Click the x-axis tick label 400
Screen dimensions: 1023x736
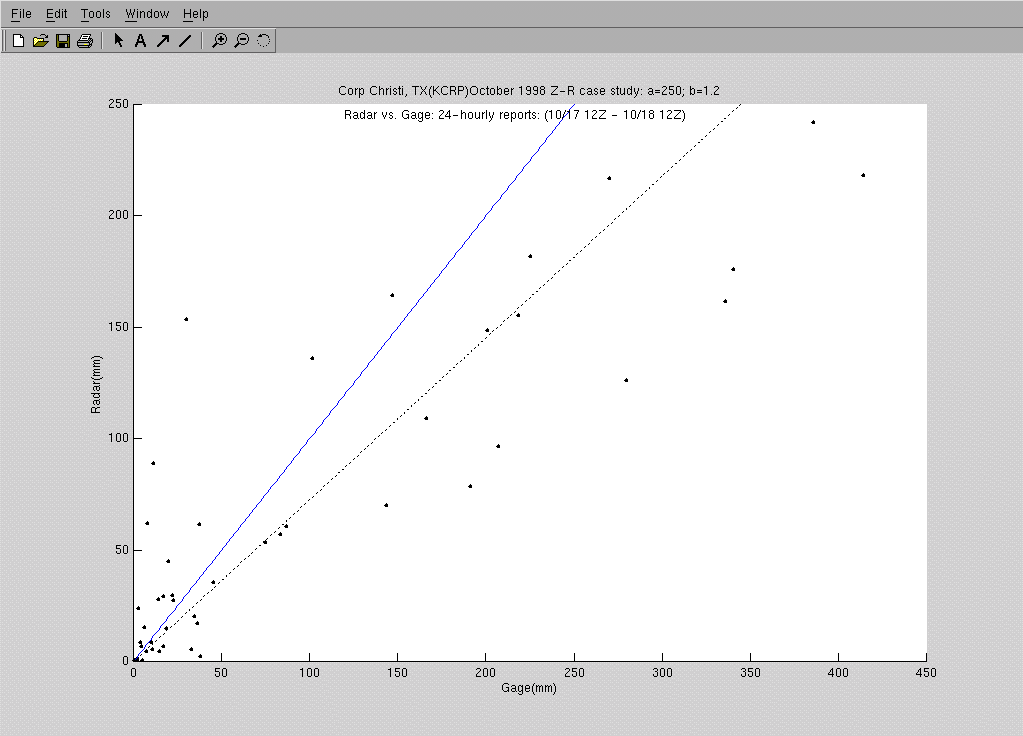tap(838, 673)
